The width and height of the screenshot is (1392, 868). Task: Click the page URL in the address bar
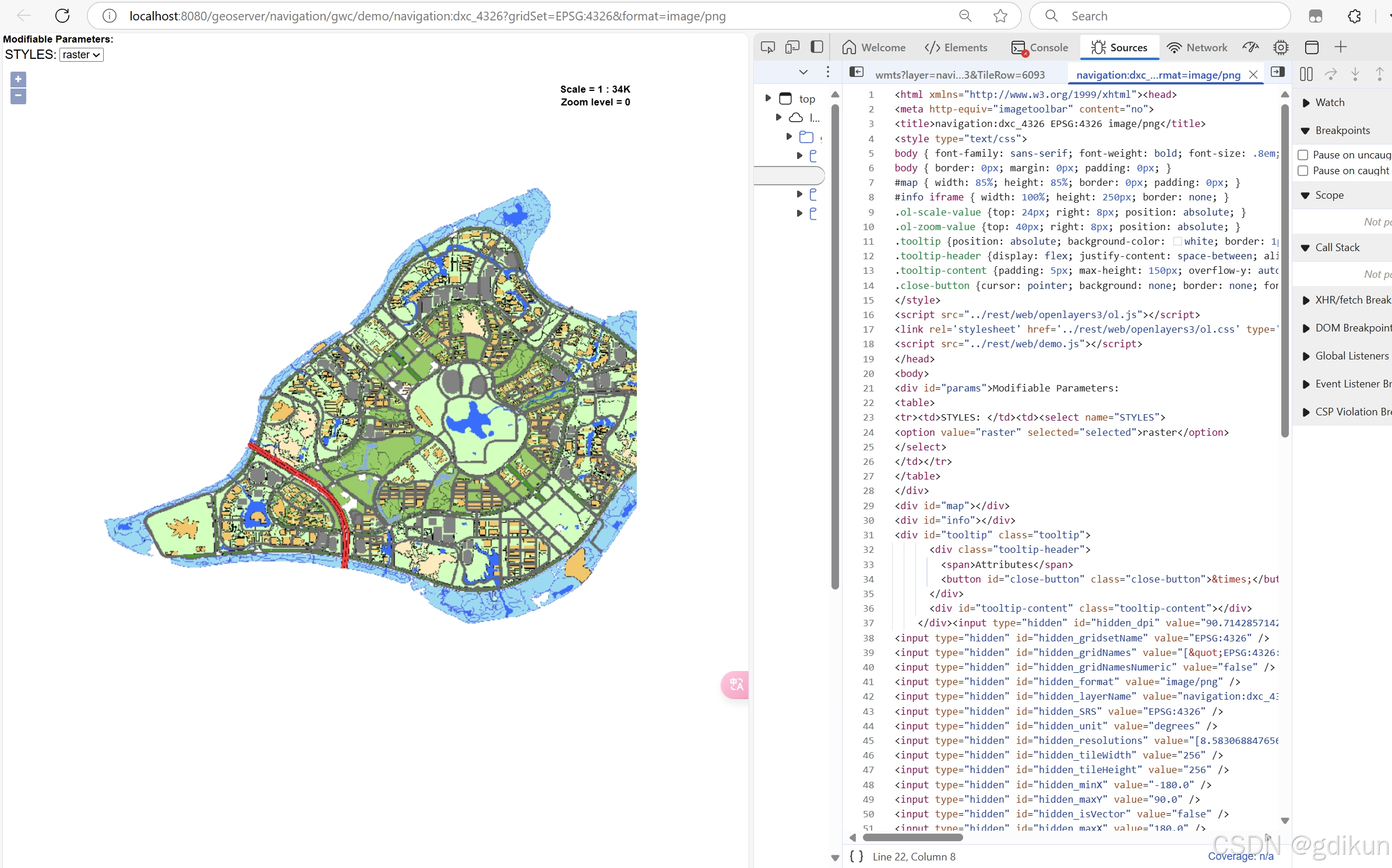click(427, 16)
